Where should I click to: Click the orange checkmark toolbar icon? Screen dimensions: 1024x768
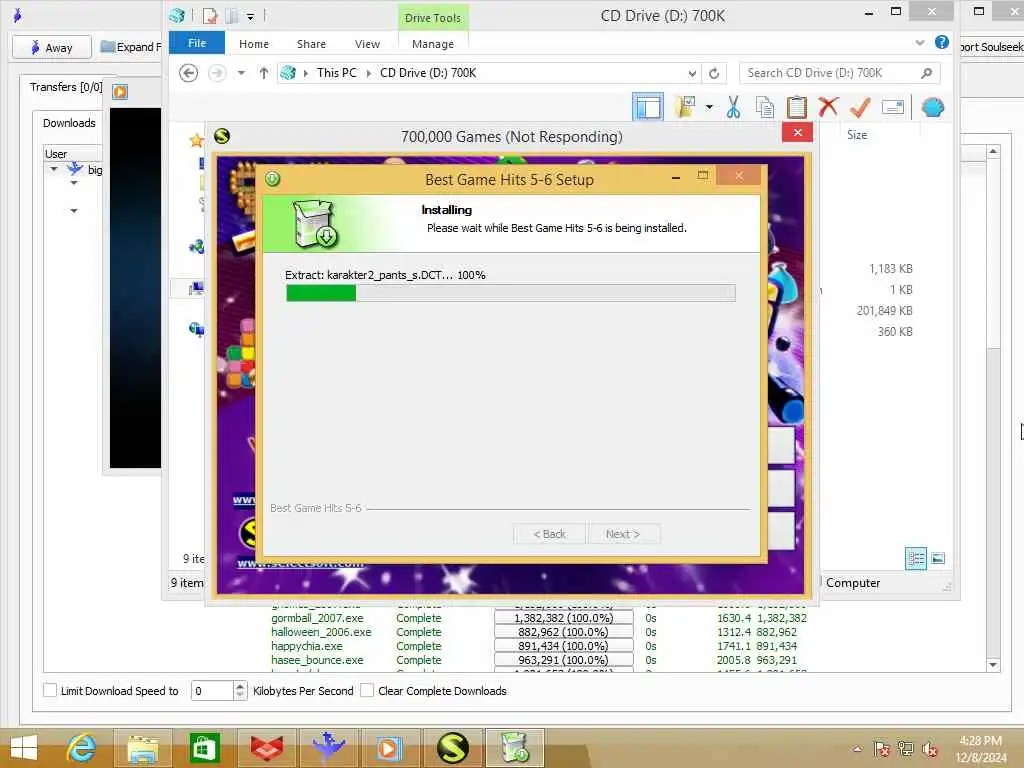(x=860, y=107)
